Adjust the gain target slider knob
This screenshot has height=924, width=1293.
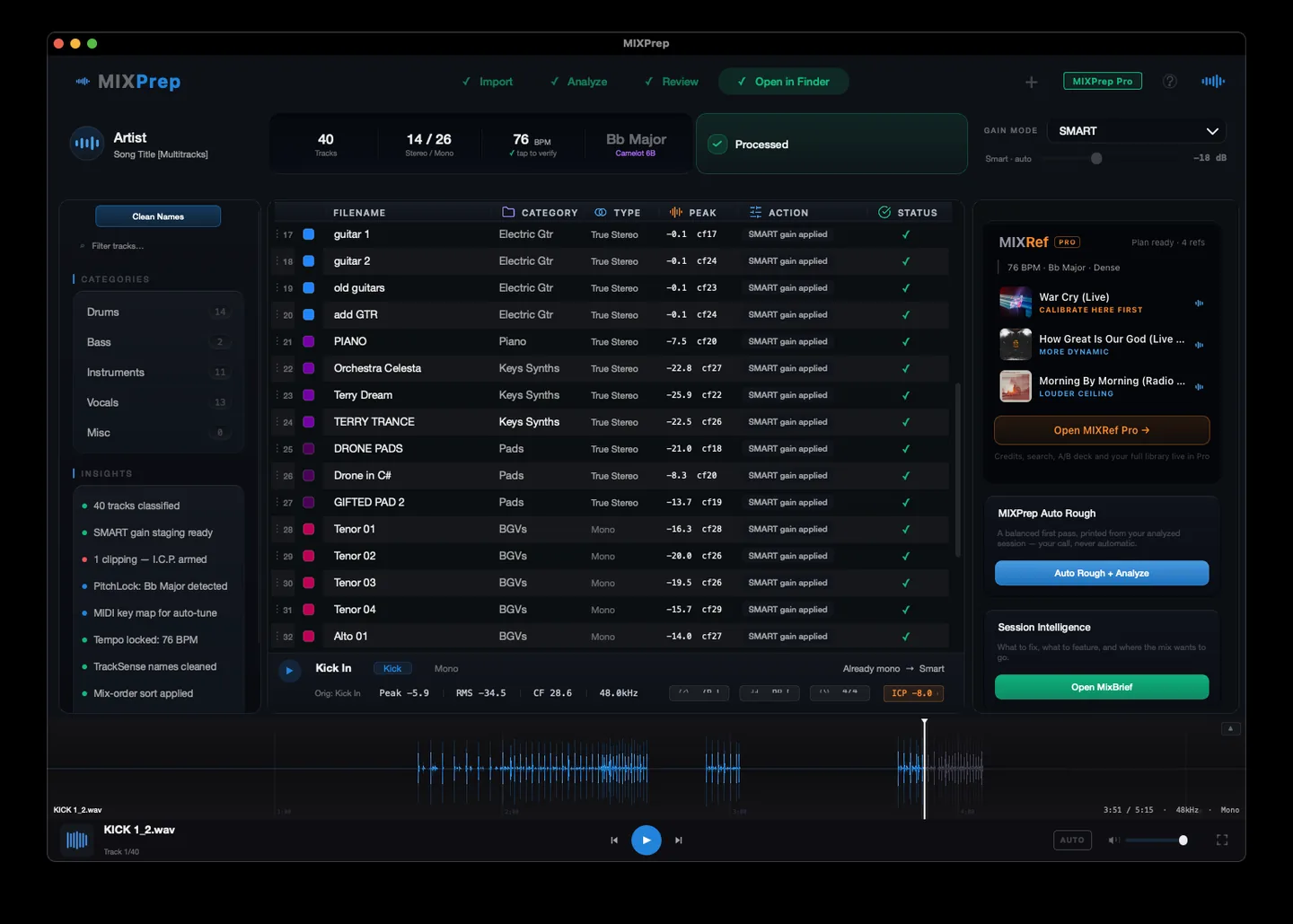(x=1096, y=158)
